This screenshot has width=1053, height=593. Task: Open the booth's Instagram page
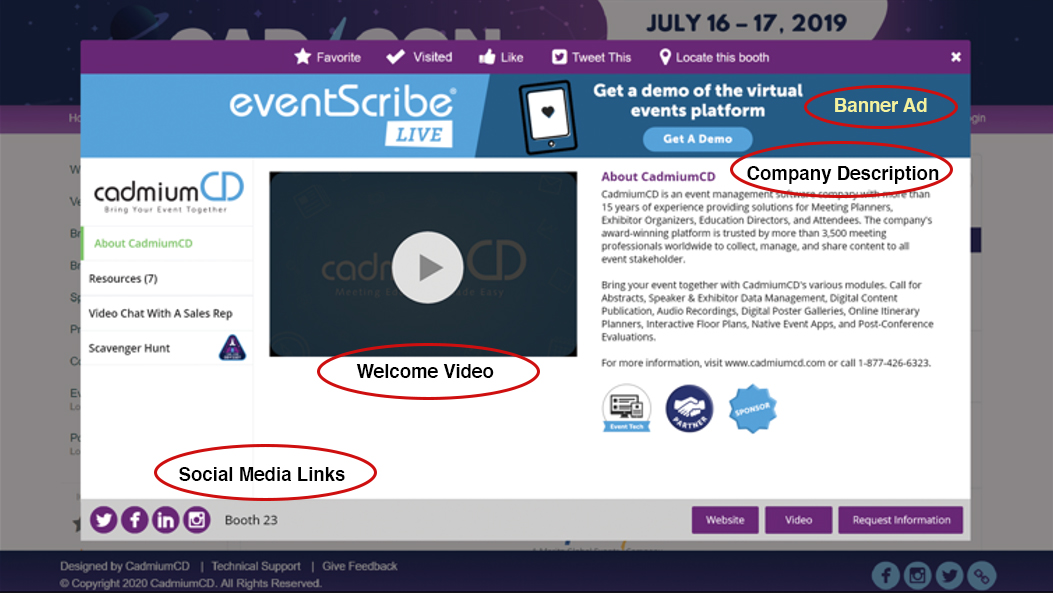tap(197, 520)
